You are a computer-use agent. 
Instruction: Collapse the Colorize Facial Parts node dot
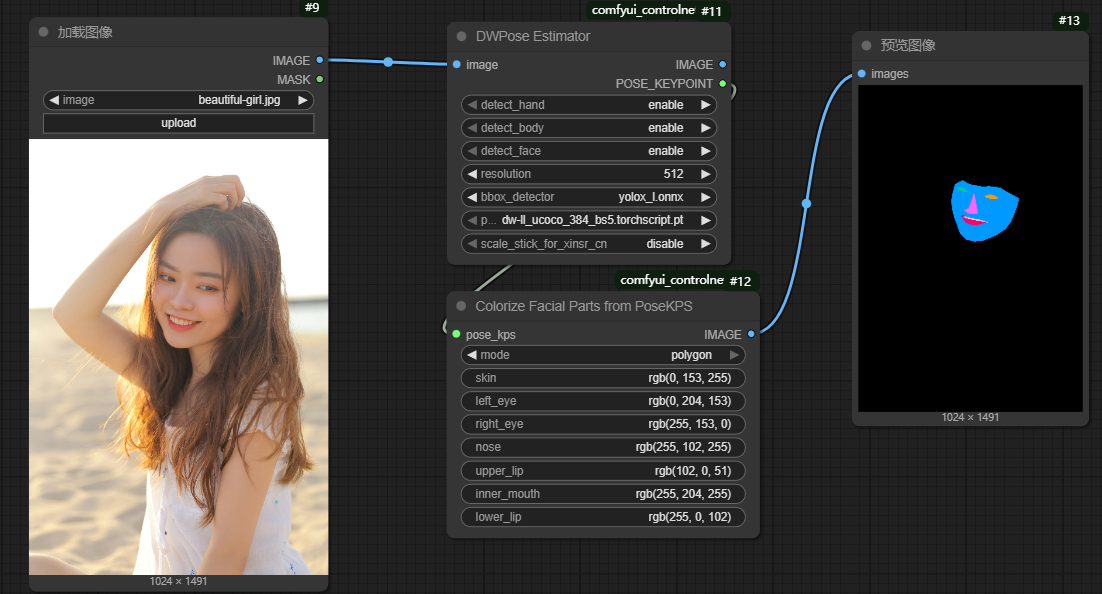[x=461, y=307]
